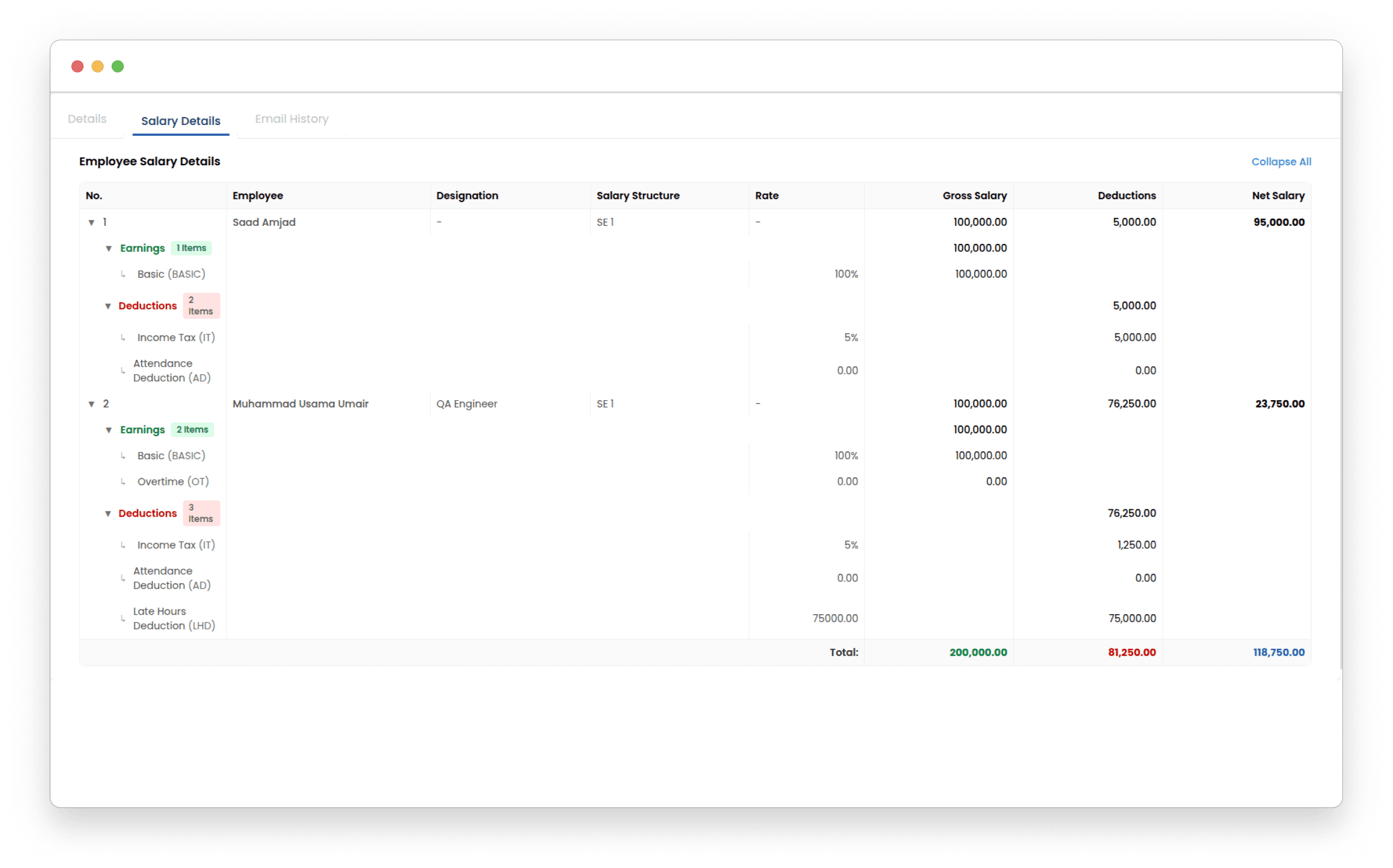Collapse row 2 for Muhammad Usama Umair
The width and height of the screenshot is (1393, 868).
[x=92, y=403]
